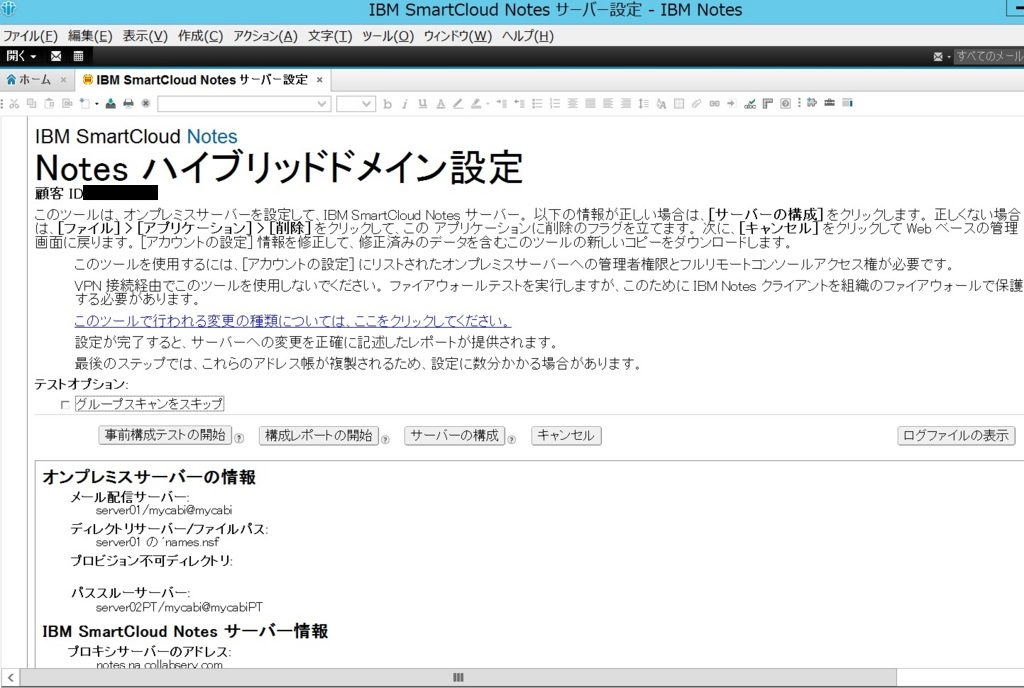The width and height of the screenshot is (1024, 688).
Task: Click the insert table icon
Action: 679,103
